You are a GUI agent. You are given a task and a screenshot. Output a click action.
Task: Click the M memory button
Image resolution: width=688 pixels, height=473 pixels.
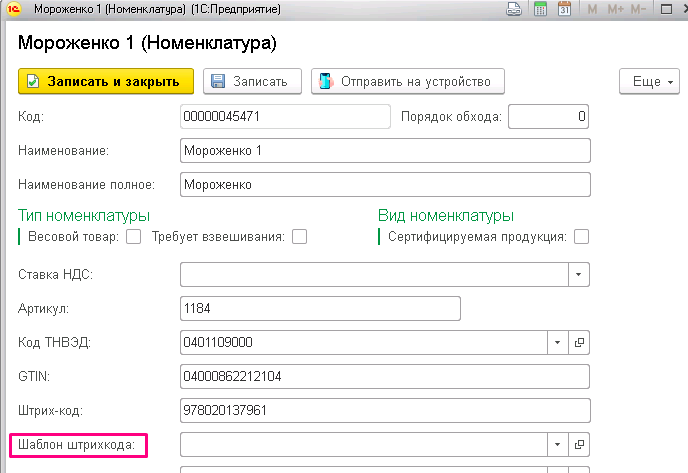[593, 11]
